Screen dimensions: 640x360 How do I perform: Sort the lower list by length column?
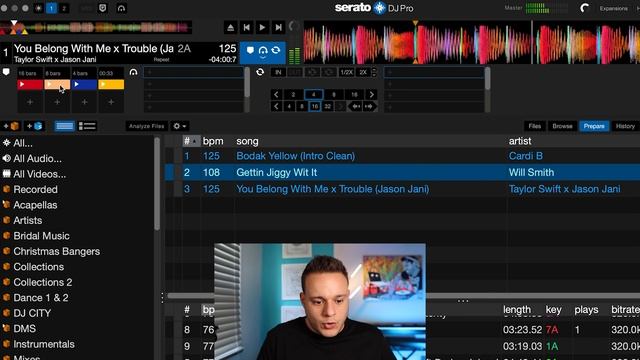tap(517, 310)
